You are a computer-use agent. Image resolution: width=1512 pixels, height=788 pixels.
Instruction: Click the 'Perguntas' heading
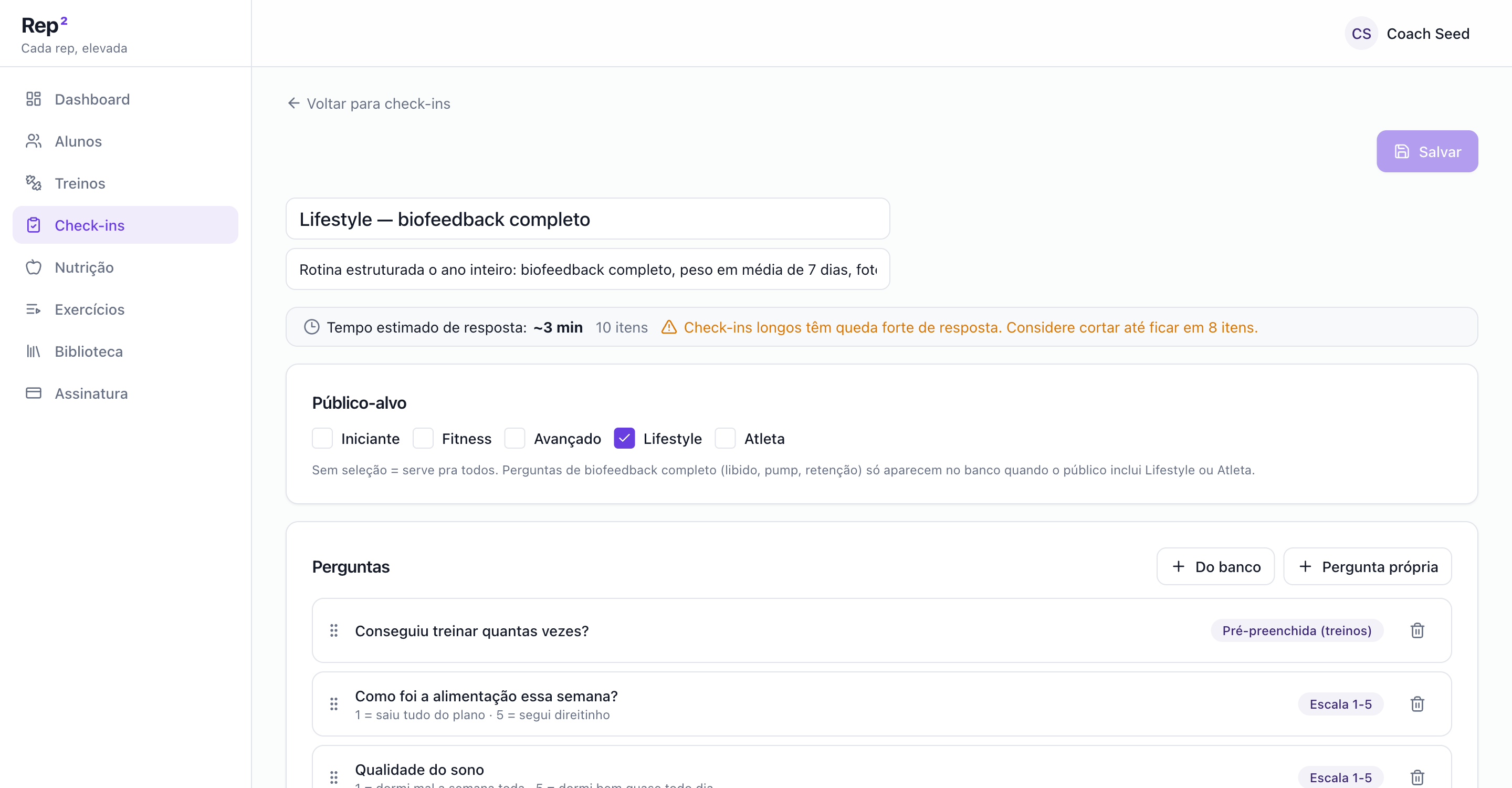tap(351, 567)
